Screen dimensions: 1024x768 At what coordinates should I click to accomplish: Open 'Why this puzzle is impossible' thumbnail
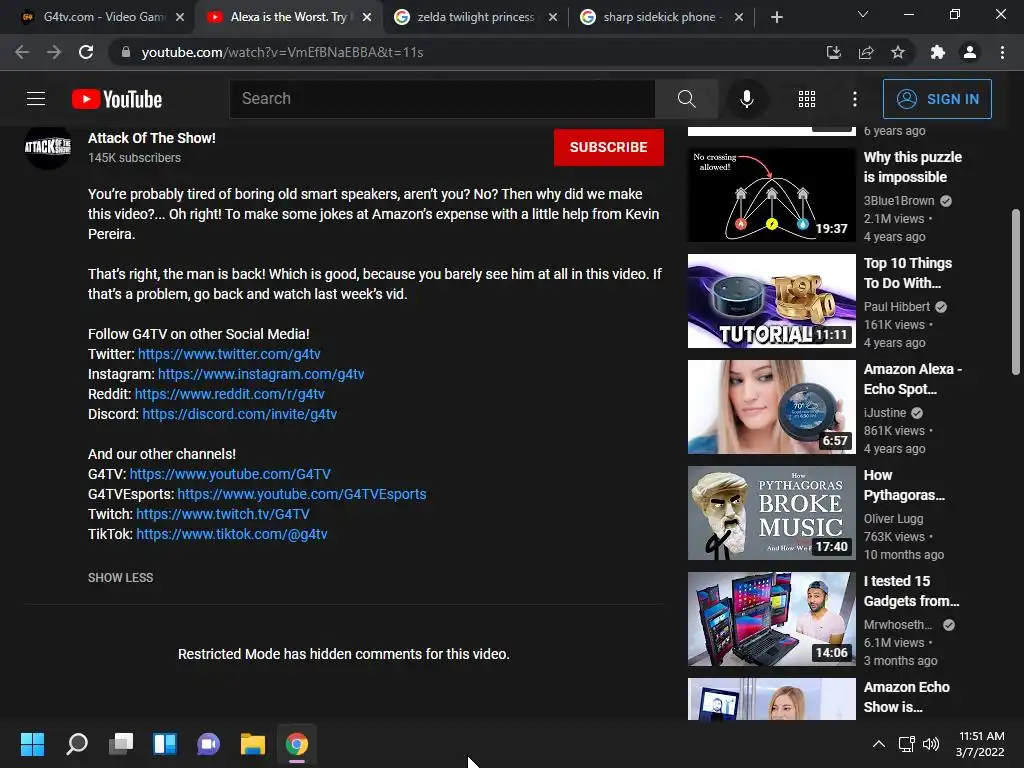pyautogui.click(x=771, y=195)
